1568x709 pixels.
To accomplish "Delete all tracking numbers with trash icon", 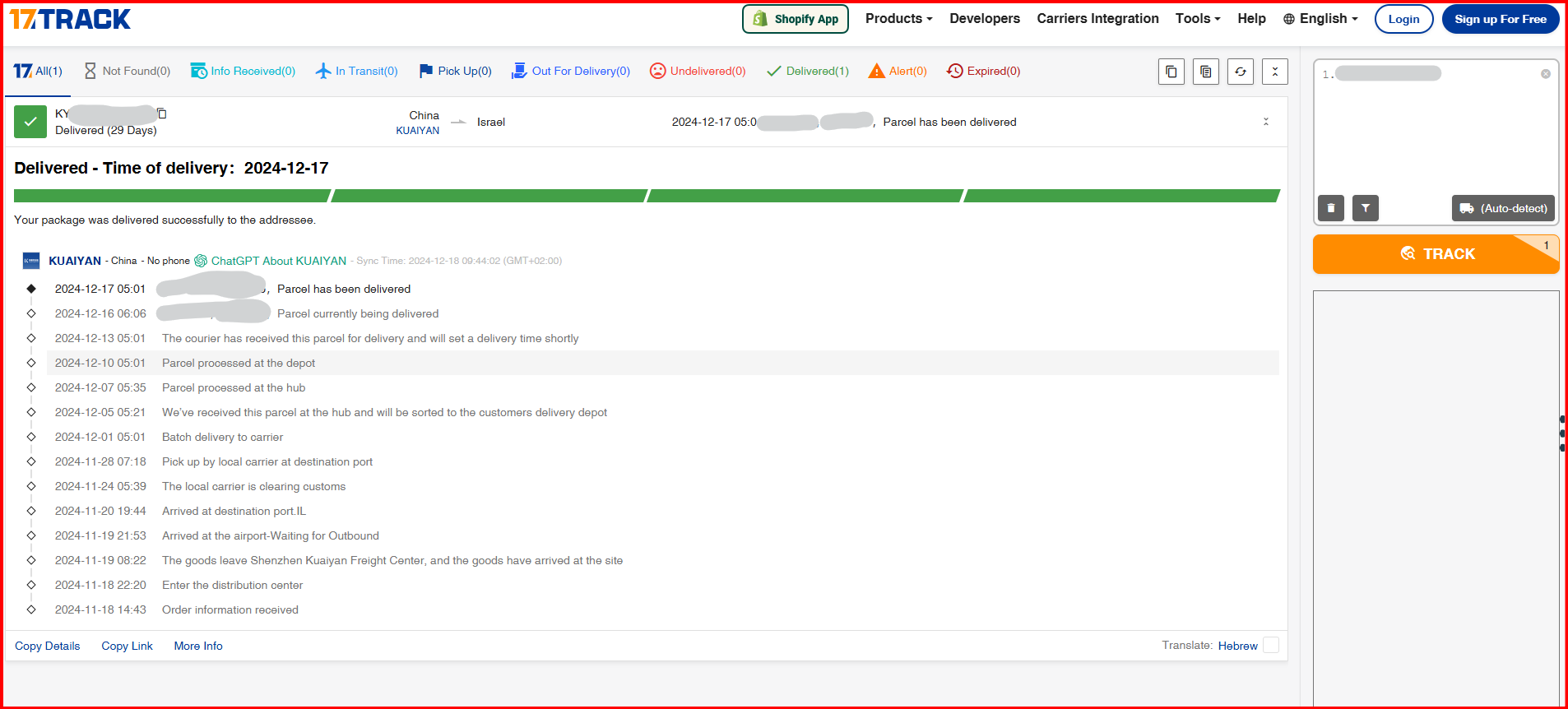I will [x=1330, y=208].
